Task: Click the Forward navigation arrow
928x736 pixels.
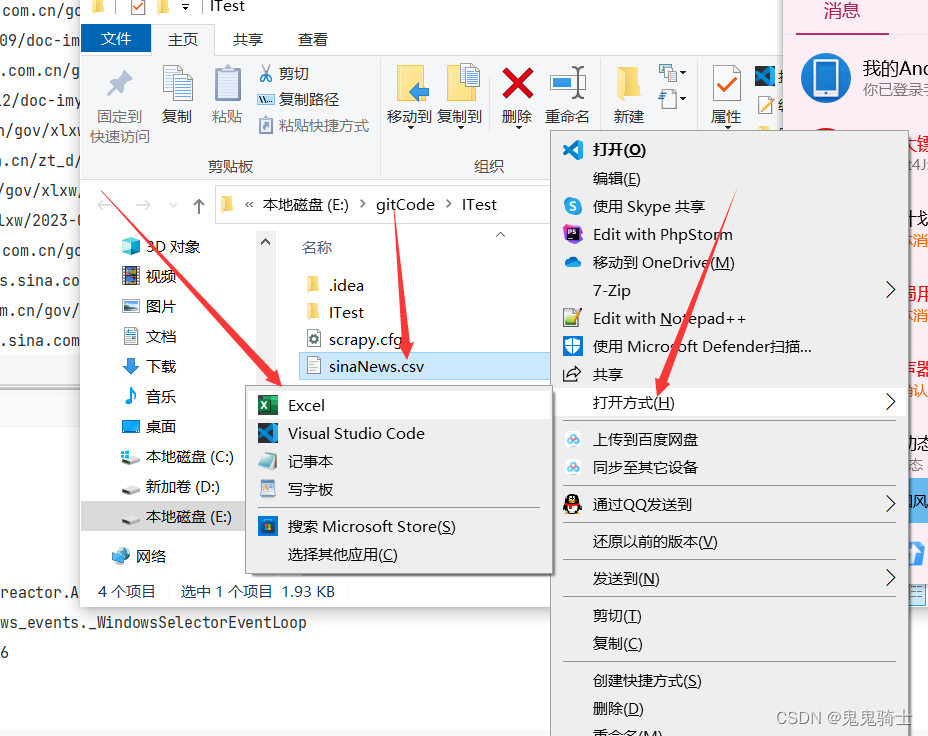Action: click(143, 205)
